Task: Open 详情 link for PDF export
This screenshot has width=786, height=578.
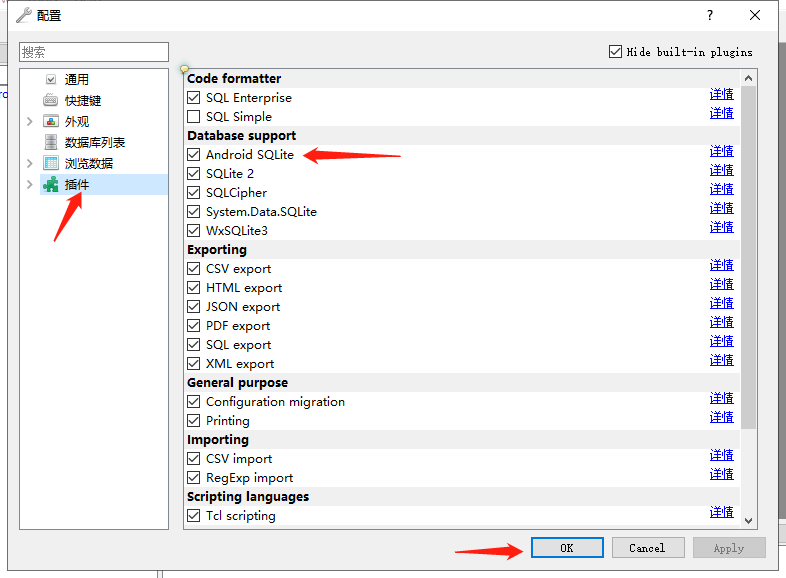Action: (x=722, y=323)
